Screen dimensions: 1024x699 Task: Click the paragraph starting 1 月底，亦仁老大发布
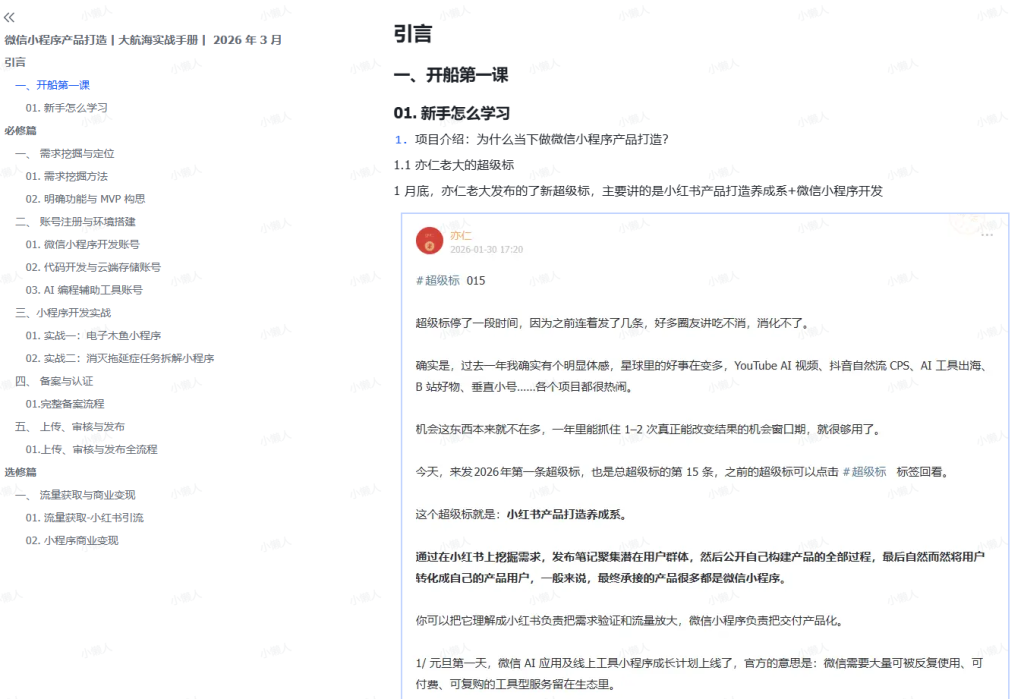[638, 191]
